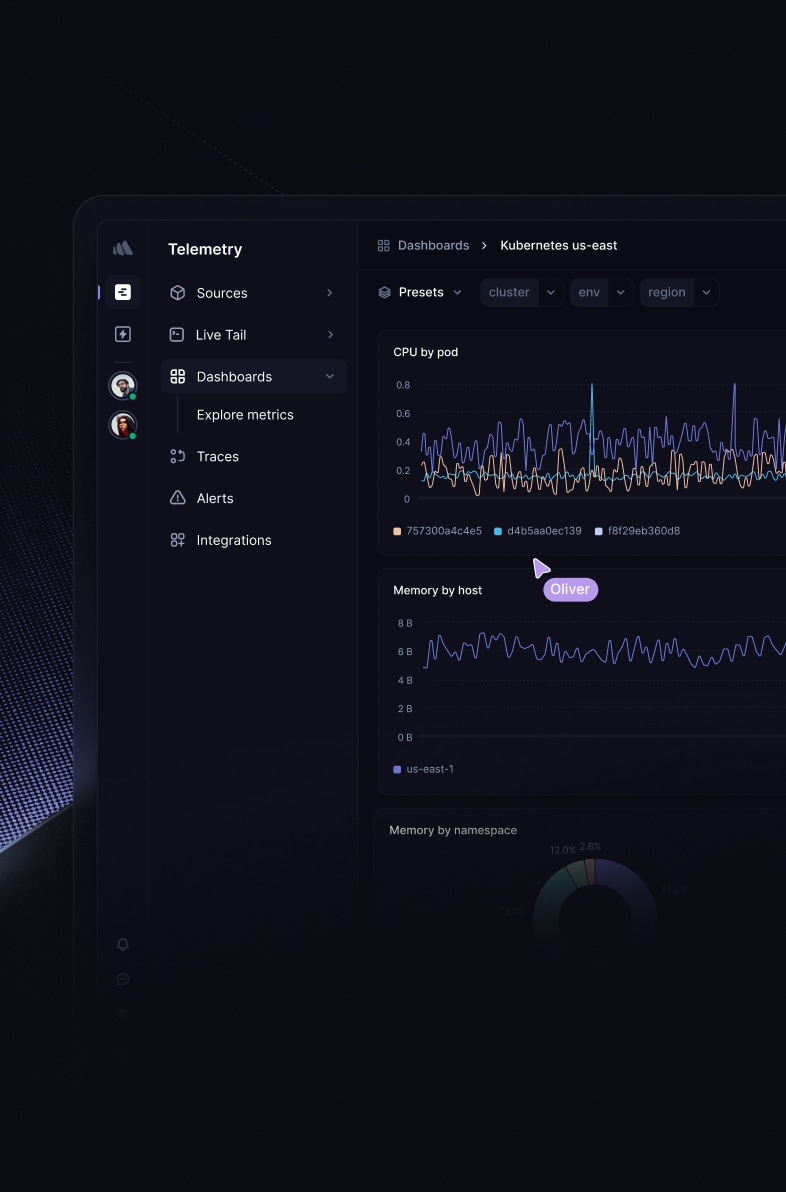This screenshot has width=786, height=1192.
Task: Open Explore metrics submenu item
Action: coord(245,414)
